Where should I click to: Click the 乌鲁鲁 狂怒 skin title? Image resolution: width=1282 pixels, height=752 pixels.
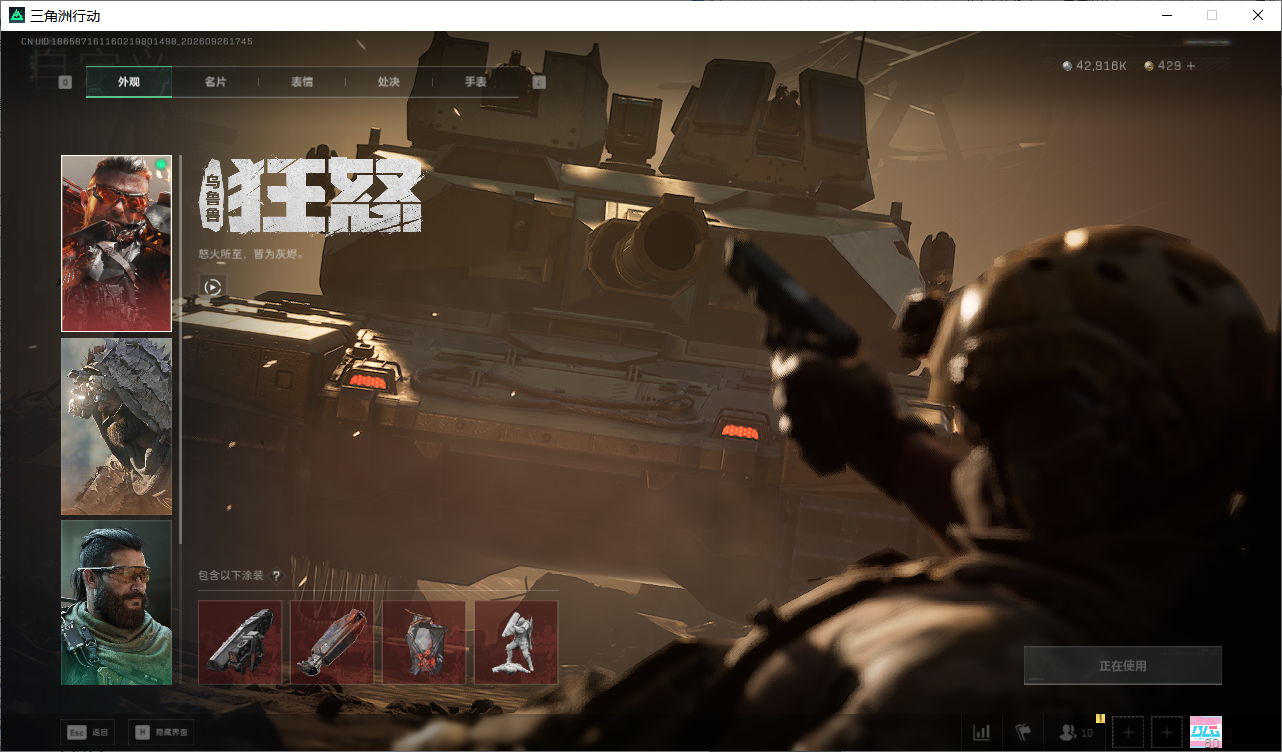[x=311, y=197]
